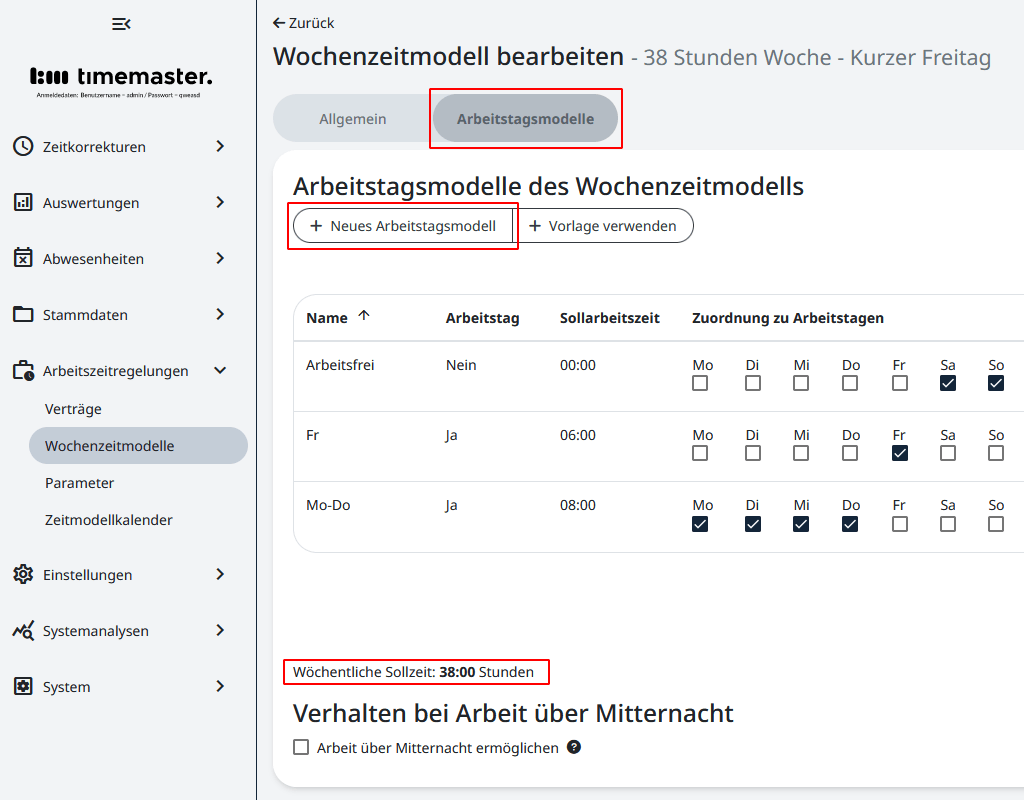Screen dimensions: 1024x800
Task: Expand the System menu chevron
Action: click(220, 686)
